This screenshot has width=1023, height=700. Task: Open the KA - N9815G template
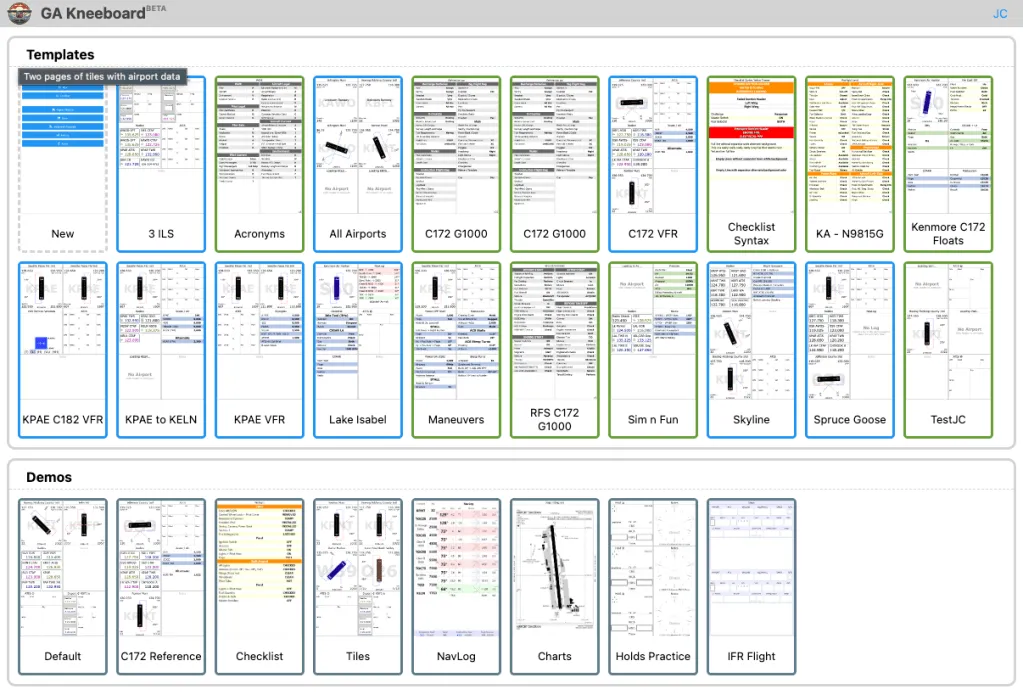coord(849,165)
